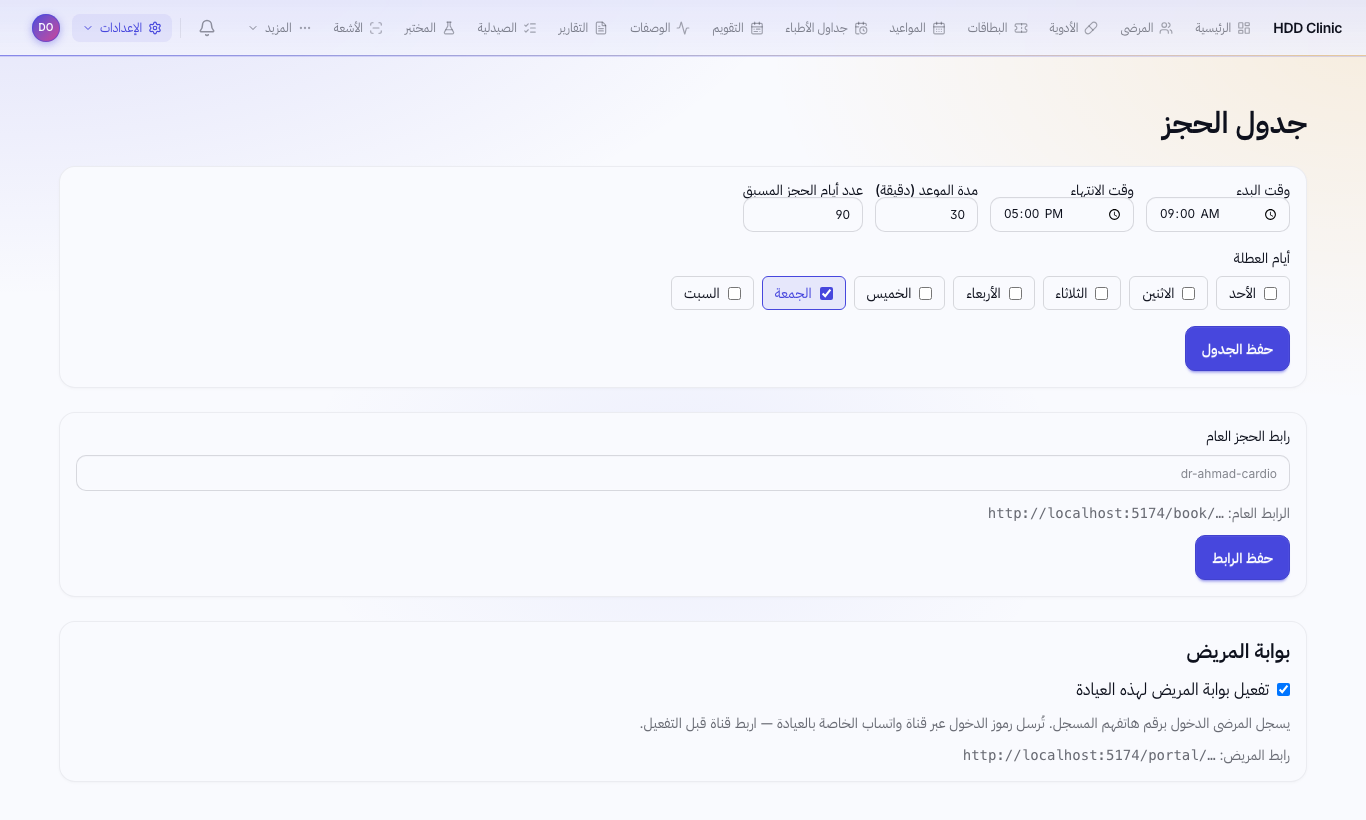Click the patient URL text http://localhost:5174/portal/

(1089, 755)
